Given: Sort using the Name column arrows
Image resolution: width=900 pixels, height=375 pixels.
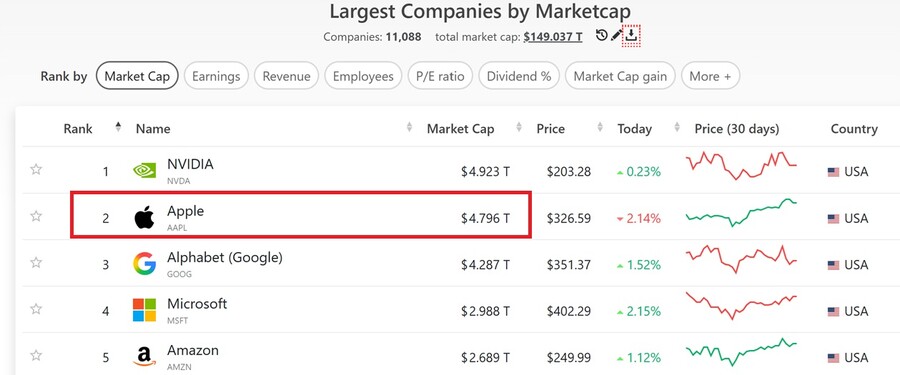Looking at the screenshot, I should 409,127.
